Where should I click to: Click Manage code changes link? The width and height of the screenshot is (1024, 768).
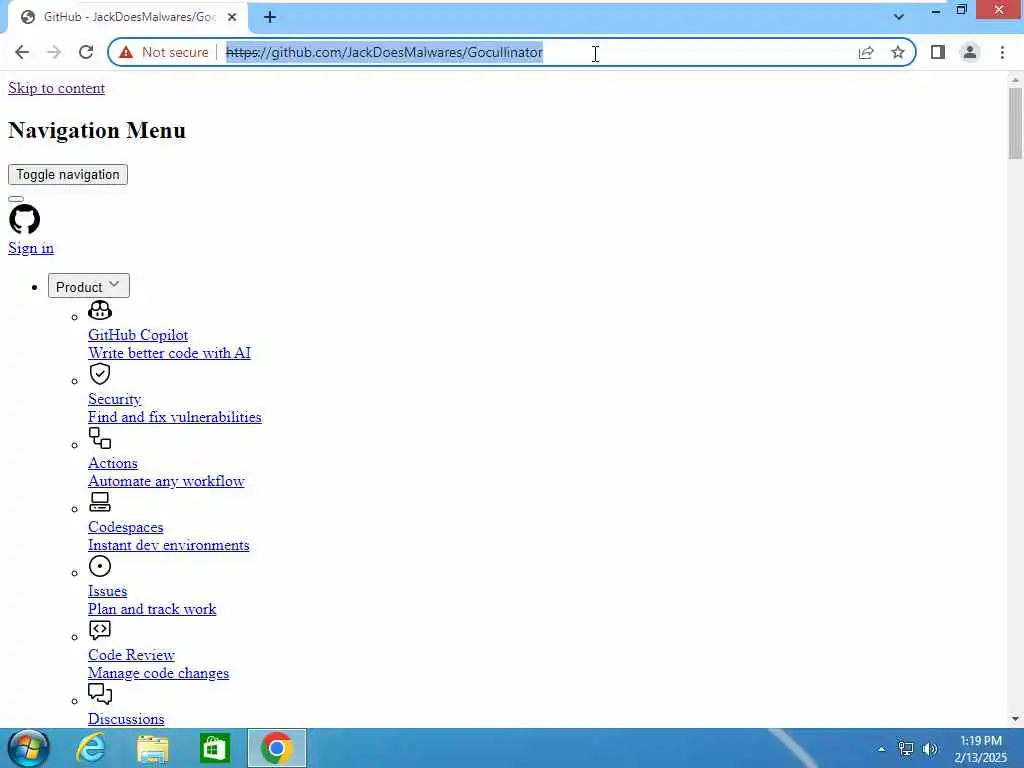[x=158, y=673]
